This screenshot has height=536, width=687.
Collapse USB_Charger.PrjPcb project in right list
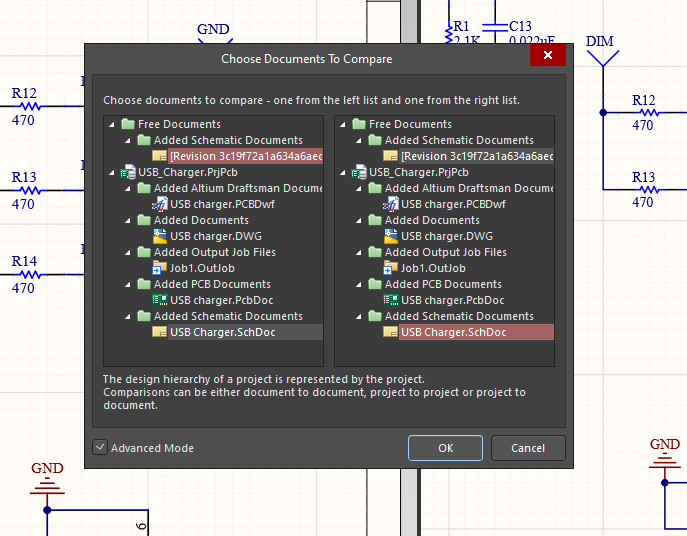(343, 173)
